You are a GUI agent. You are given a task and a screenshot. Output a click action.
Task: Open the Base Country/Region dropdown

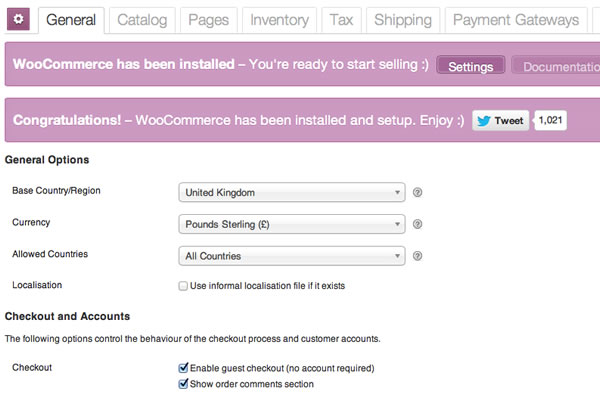point(292,193)
